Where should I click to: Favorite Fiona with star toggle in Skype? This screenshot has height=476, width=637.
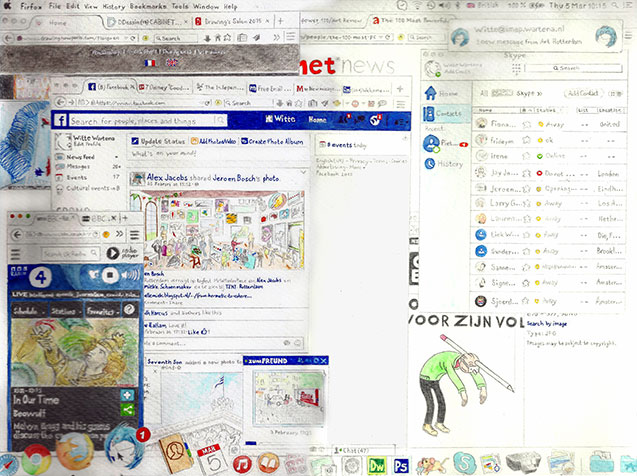(526, 124)
